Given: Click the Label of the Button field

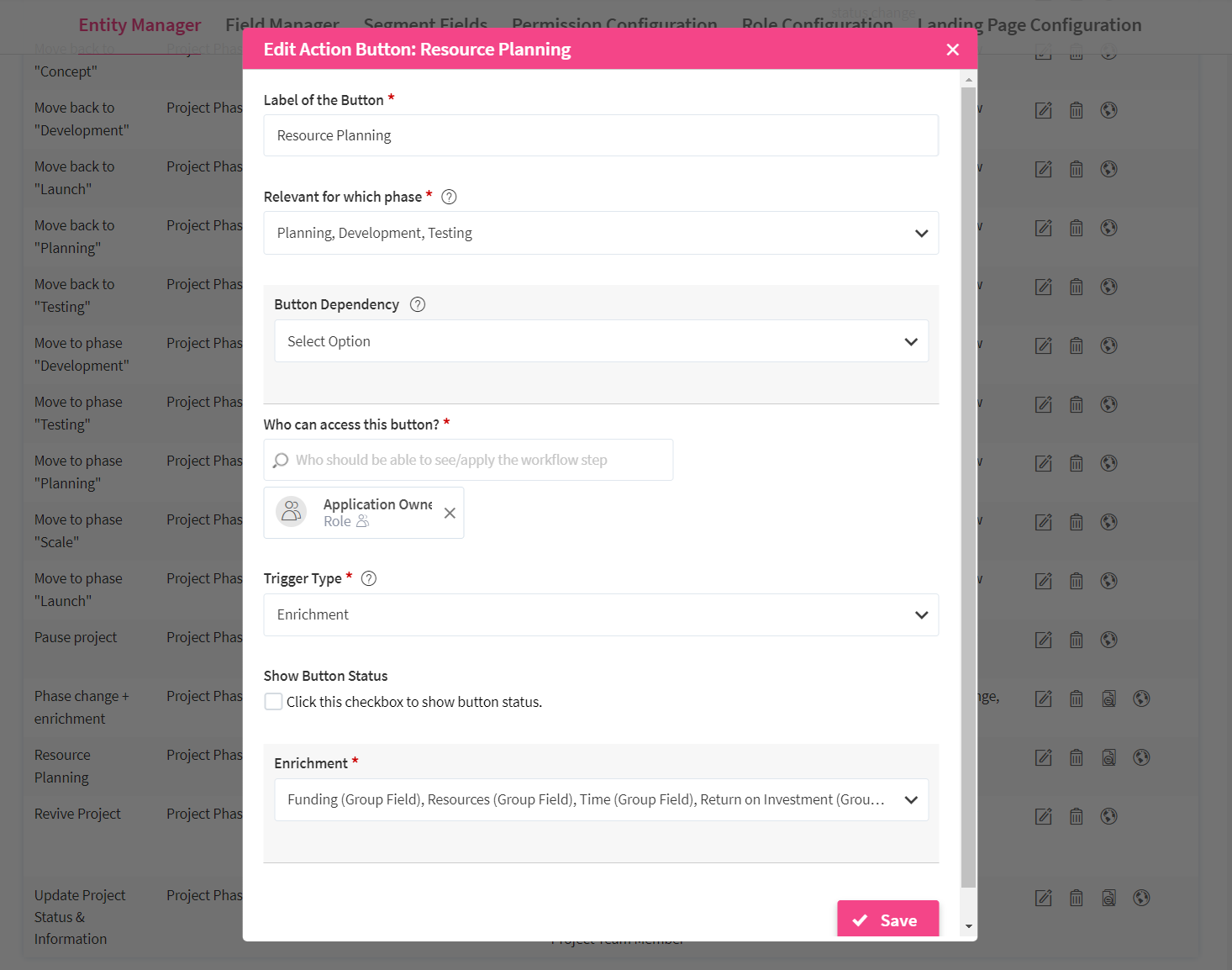Looking at the screenshot, I should (601, 135).
